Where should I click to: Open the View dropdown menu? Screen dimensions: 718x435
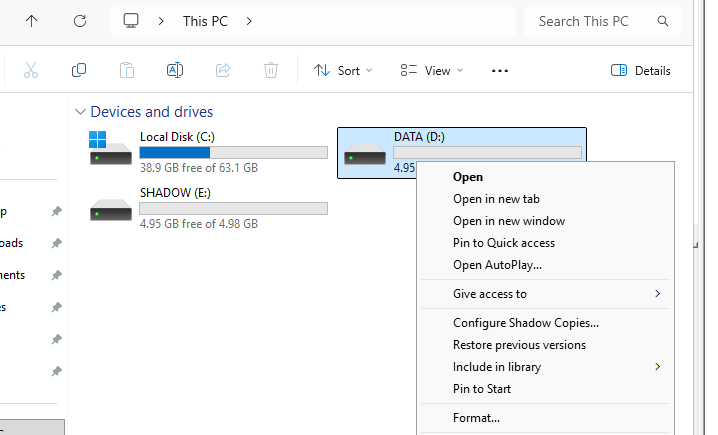click(431, 70)
